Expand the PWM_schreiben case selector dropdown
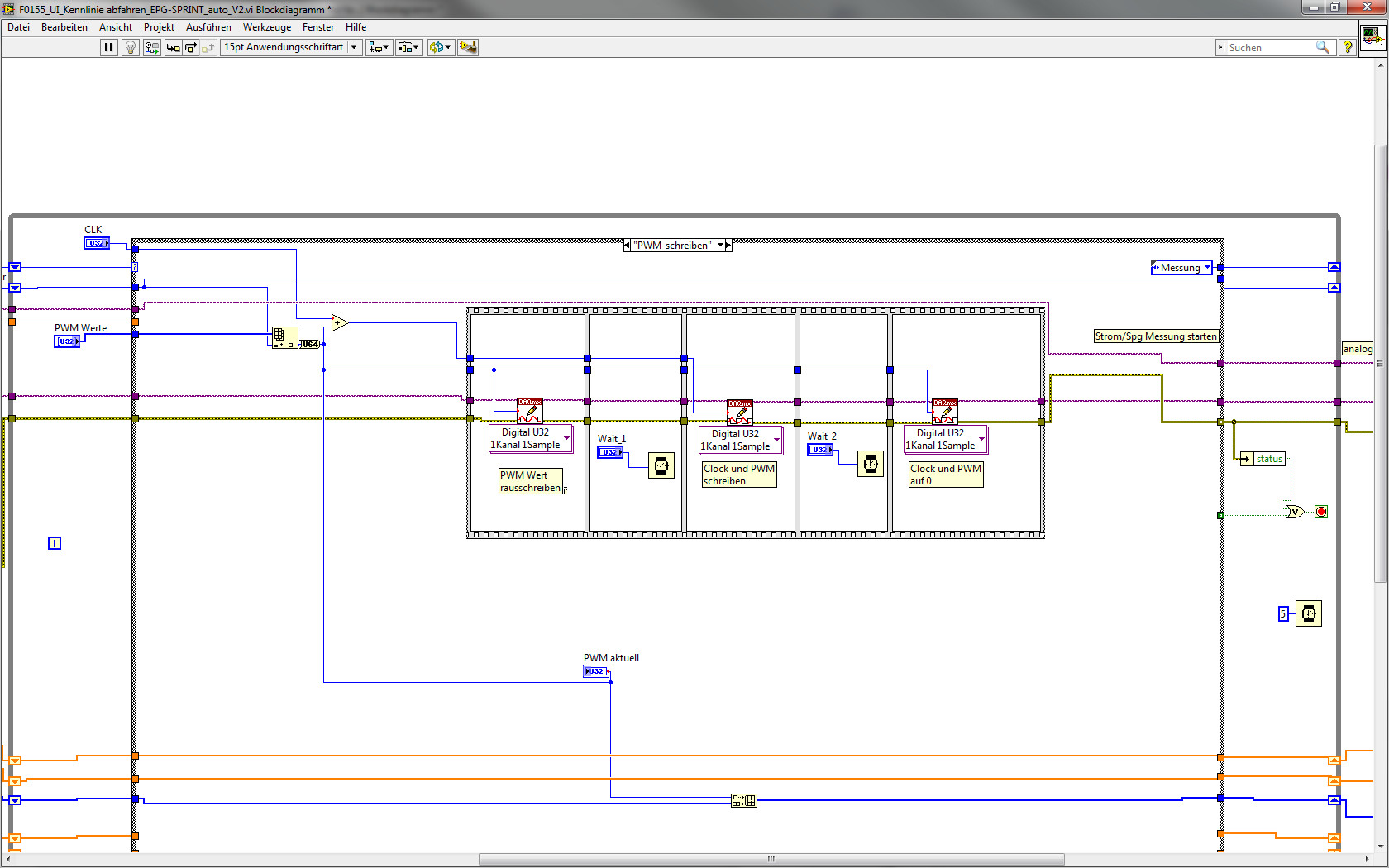The image size is (1389, 868). [720, 246]
